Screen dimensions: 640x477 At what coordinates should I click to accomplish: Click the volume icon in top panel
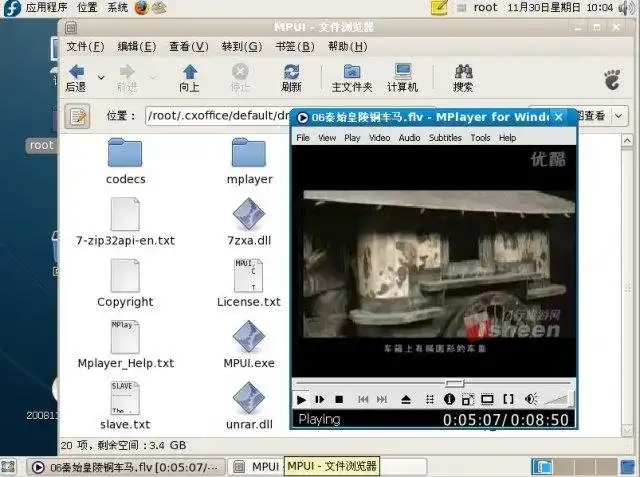click(x=626, y=8)
